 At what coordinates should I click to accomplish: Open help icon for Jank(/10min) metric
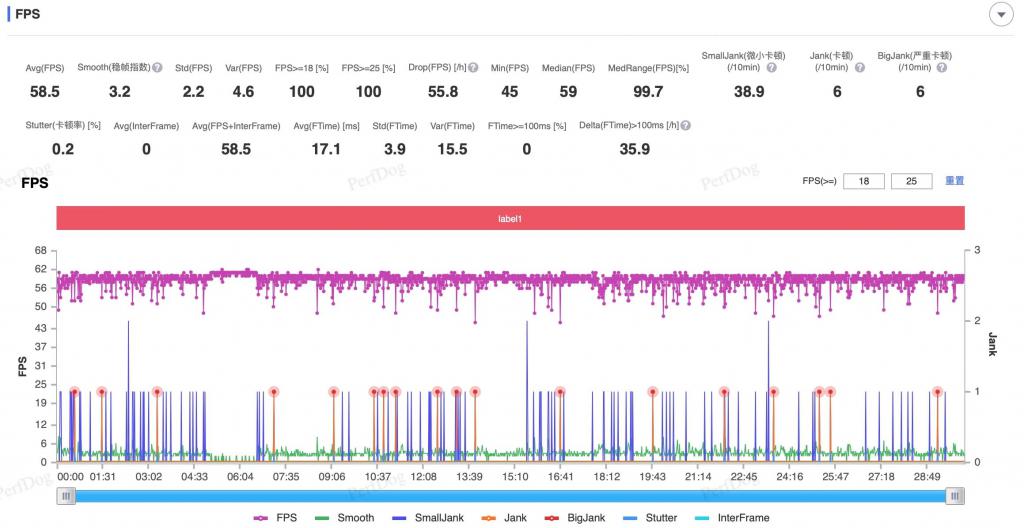[860, 67]
